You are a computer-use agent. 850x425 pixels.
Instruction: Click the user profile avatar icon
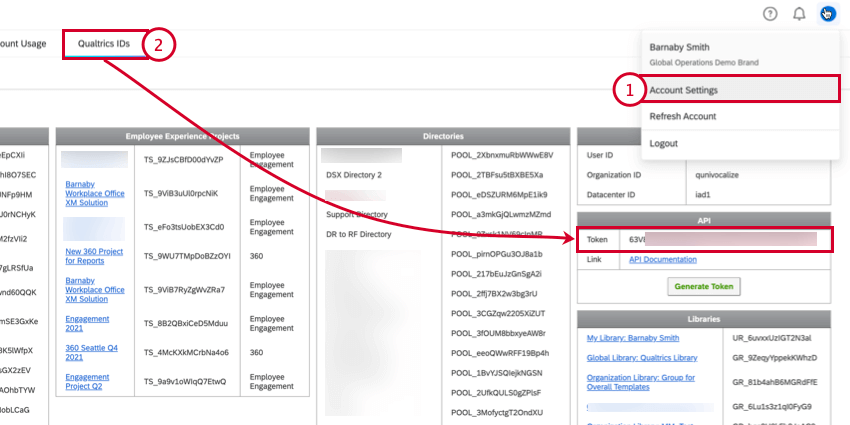coord(827,14)
